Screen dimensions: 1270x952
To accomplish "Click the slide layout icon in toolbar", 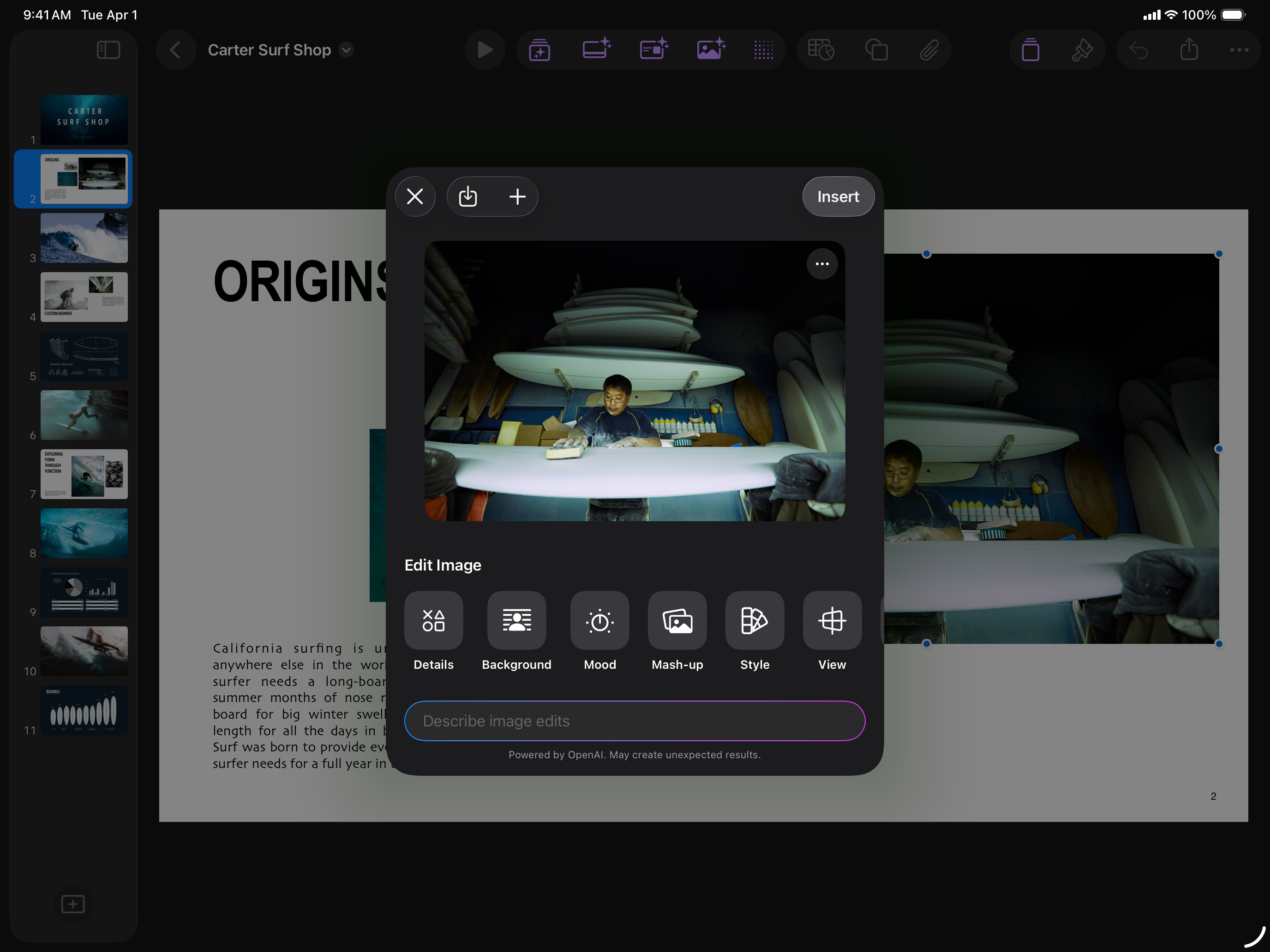I will [x=1030, y=50].
